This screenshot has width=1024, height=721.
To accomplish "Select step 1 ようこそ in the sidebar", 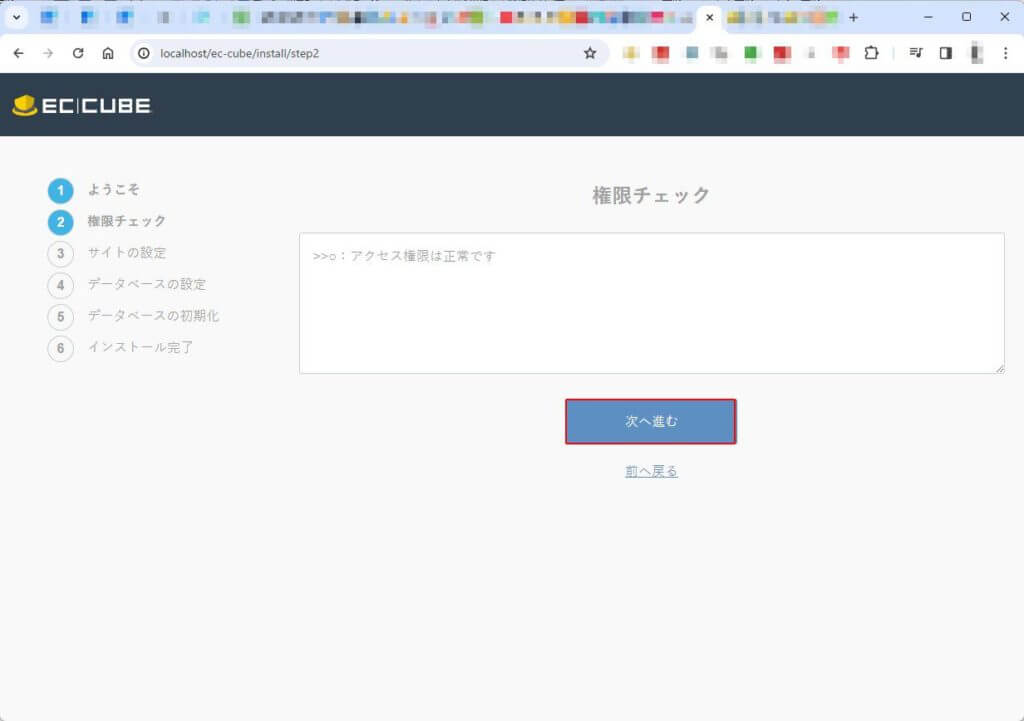I will [x=113, y=189].
